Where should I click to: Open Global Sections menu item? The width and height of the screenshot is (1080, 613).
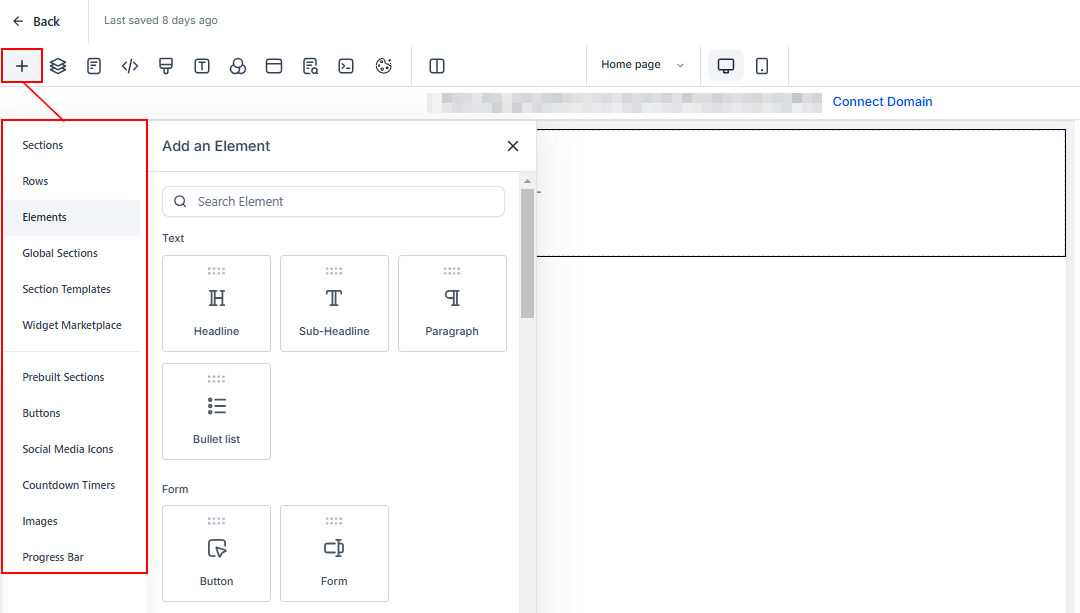[60, 253]
